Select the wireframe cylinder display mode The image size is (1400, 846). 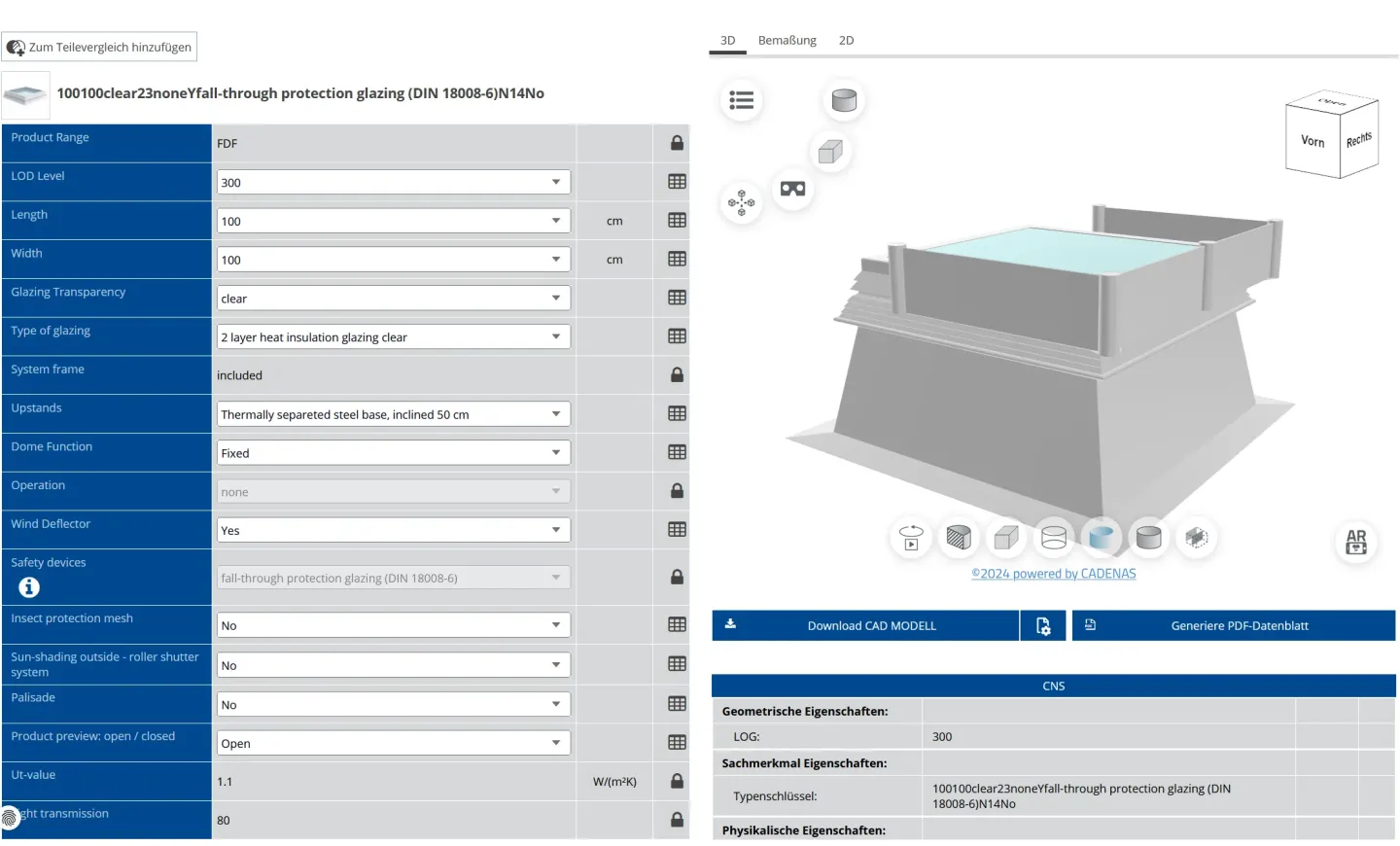click(1054, 538)
